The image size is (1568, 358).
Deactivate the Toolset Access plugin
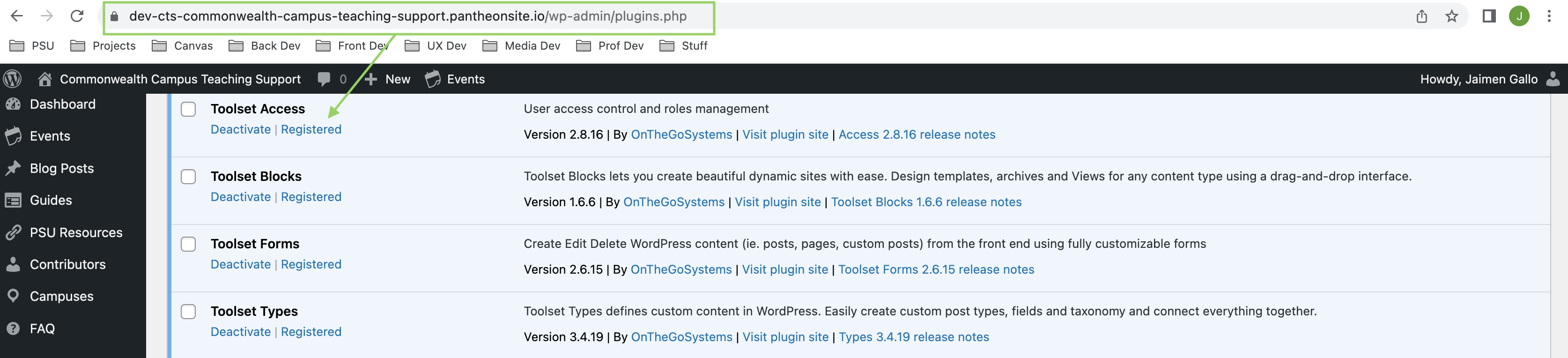240,130
